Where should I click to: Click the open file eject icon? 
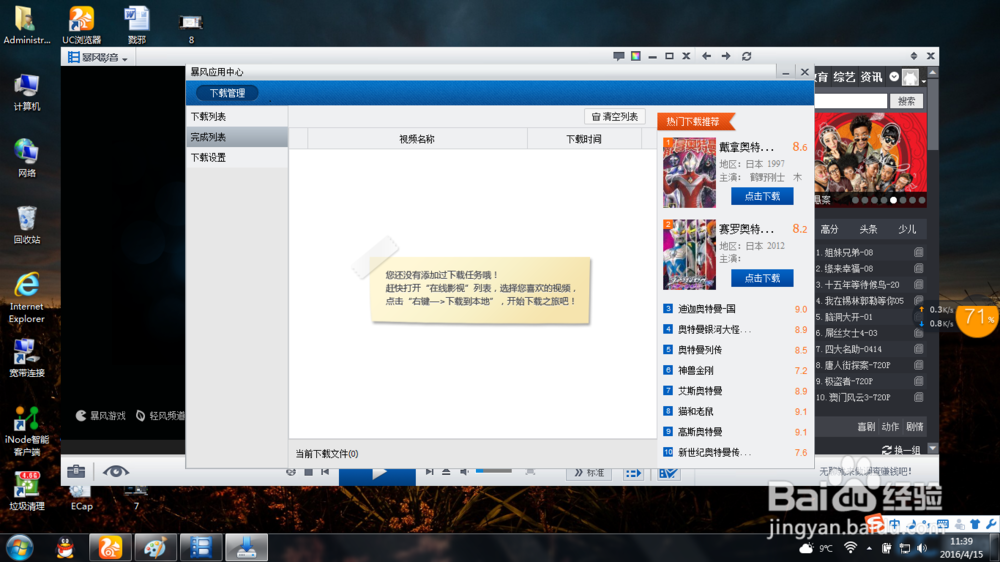pyautogui.click(x=446, y=471)
